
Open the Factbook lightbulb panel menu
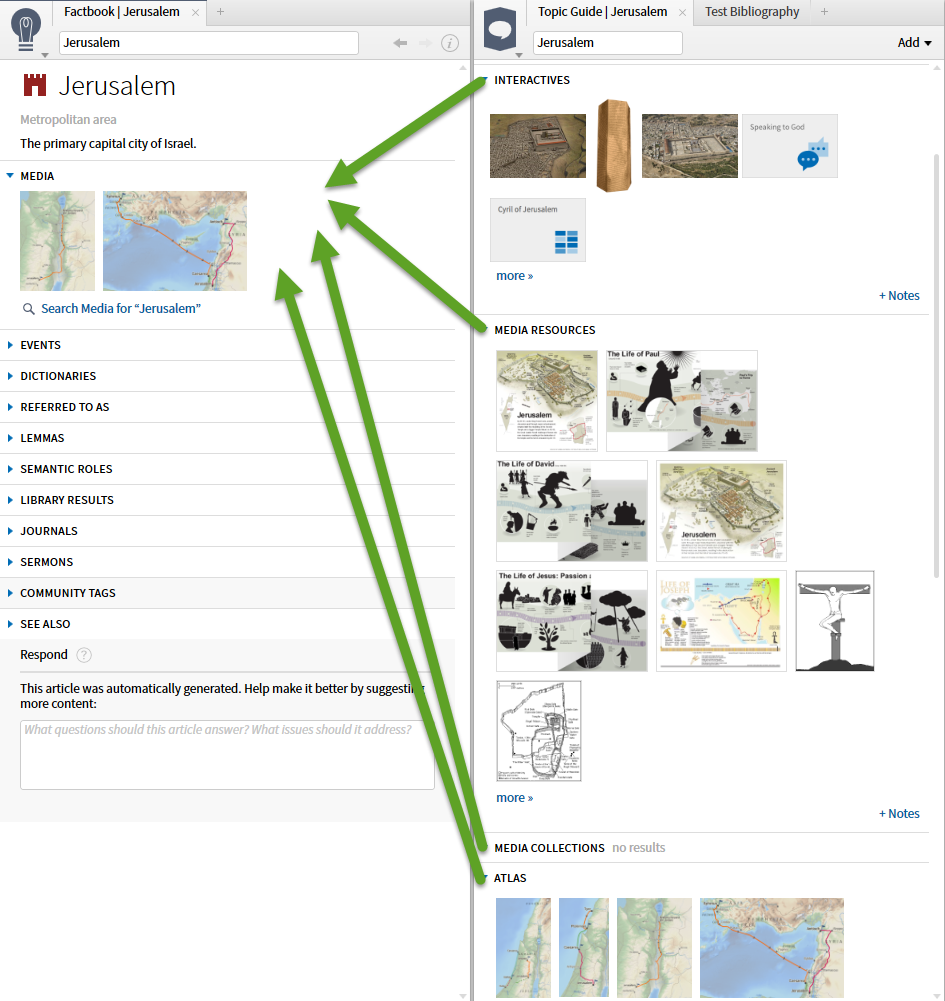(26, 31)
